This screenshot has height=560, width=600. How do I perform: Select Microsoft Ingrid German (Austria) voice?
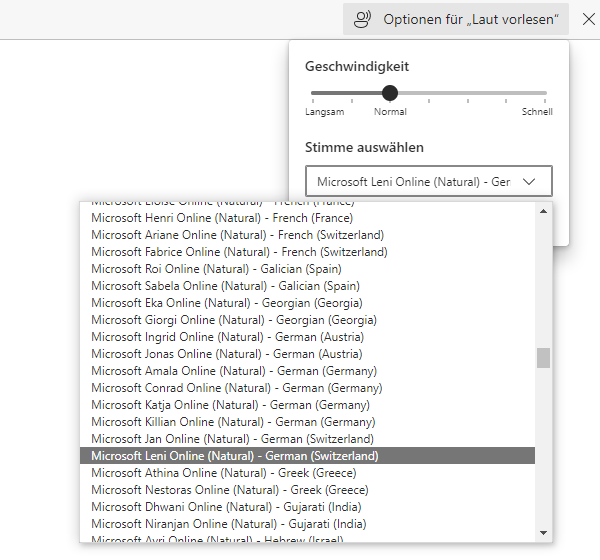(307, 337)
